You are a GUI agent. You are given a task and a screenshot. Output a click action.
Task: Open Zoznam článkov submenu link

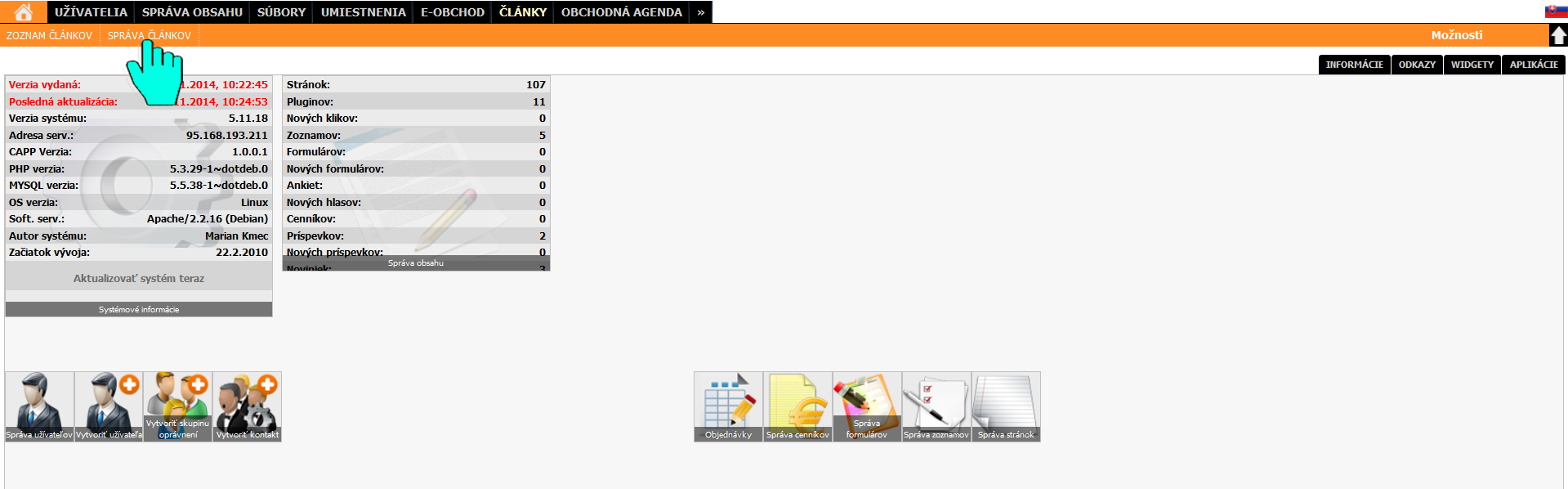click(x=49, y=36)
